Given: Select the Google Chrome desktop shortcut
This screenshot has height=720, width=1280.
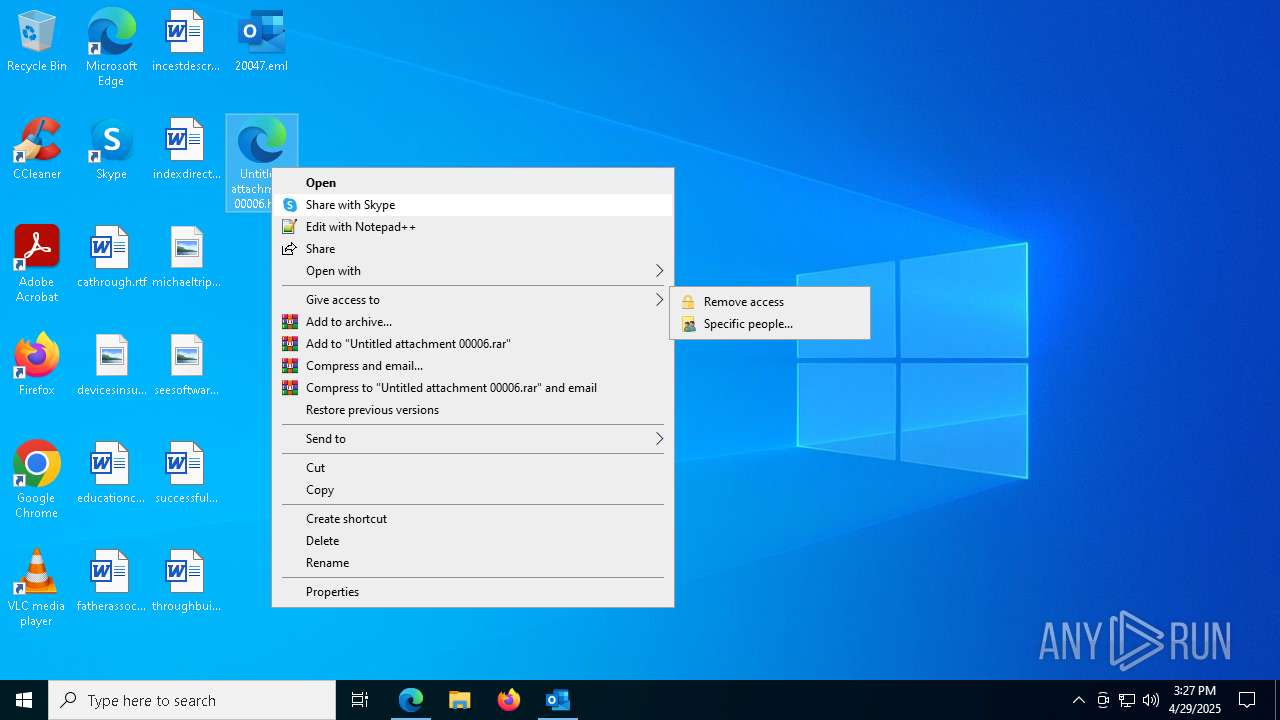Looking at the screenshot, I should [37, 480].
